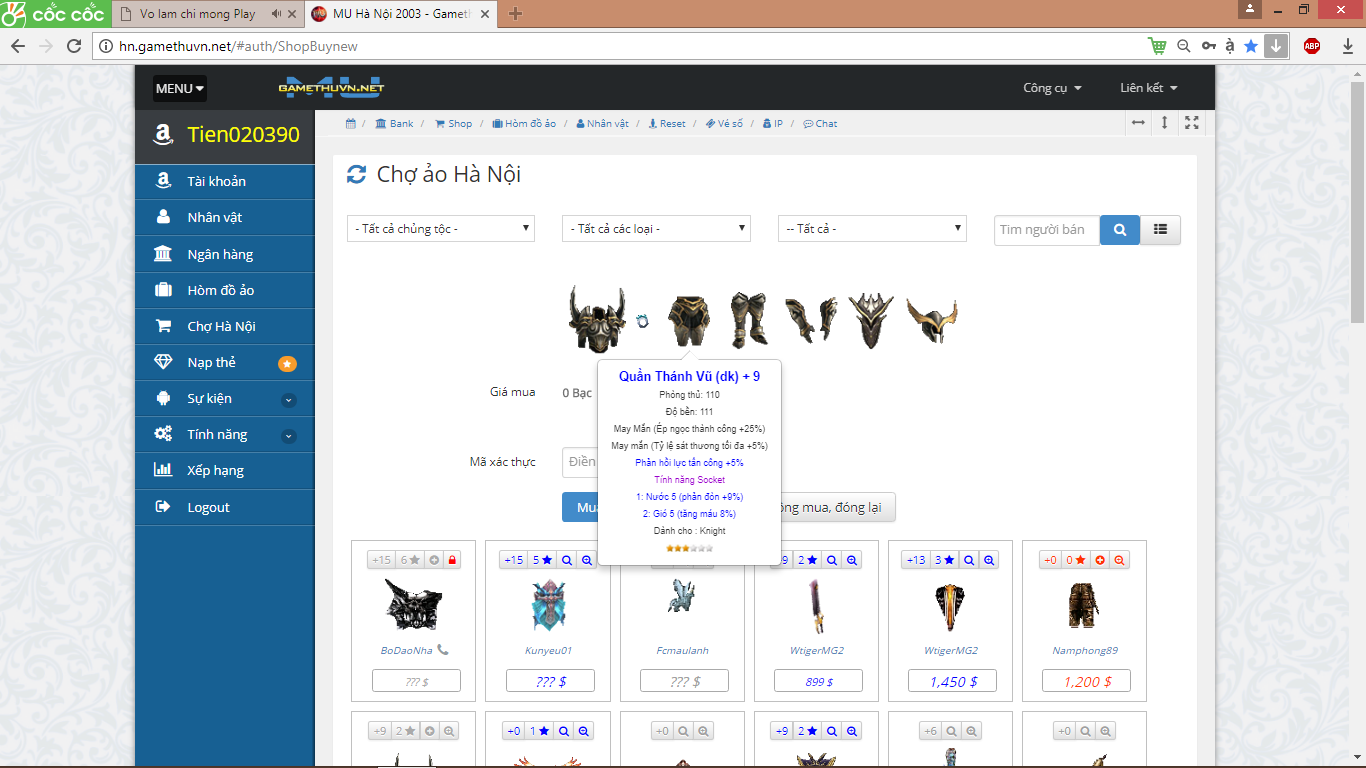Open the '-- Tất cả -' filter dropdown
Screen dimensions: 1366x768
[872, 229]
